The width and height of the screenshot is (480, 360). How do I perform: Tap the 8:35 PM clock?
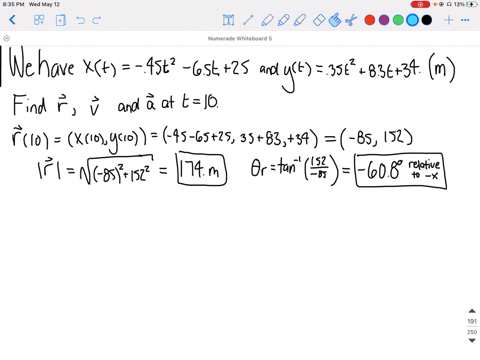[x=13, y=4]
